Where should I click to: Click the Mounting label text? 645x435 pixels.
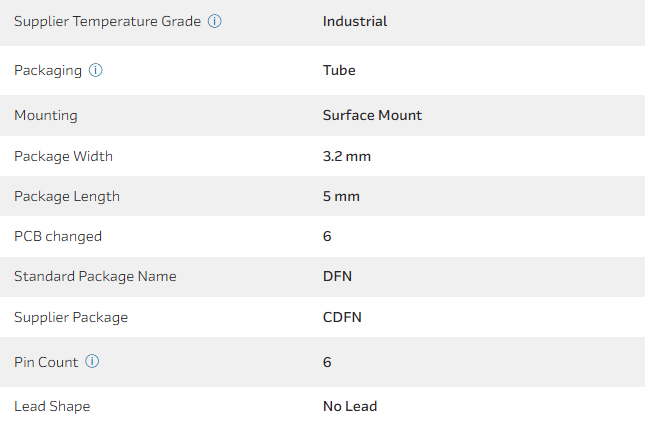pos(46,115)
